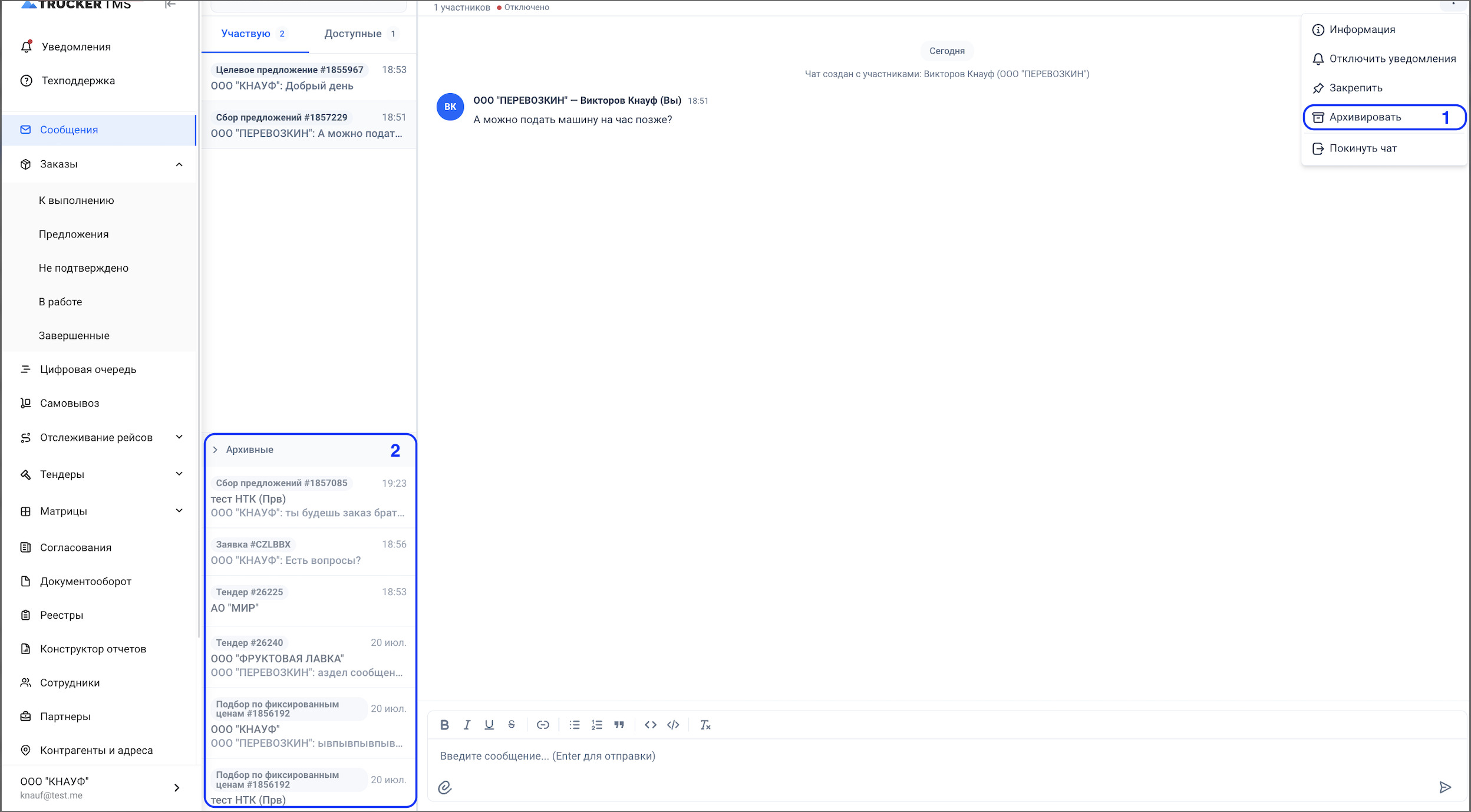The height and width of the screenshot is (812, 1471).
Task: Attach a file with the paperclip icon
Action: pyautogui.click(x=445, y=787)
